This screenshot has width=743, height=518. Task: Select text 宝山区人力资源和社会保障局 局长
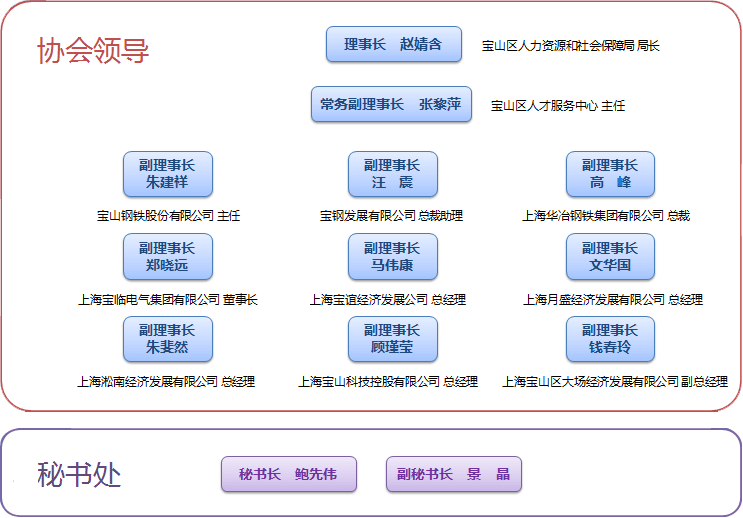[571, 46]
